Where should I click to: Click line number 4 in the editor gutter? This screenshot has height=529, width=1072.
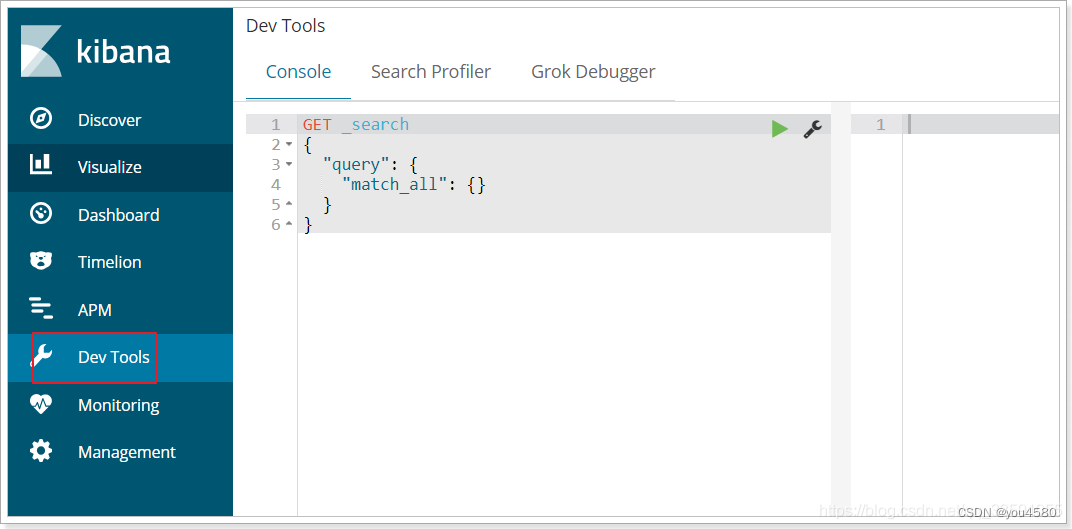click(x=276, y=185)
